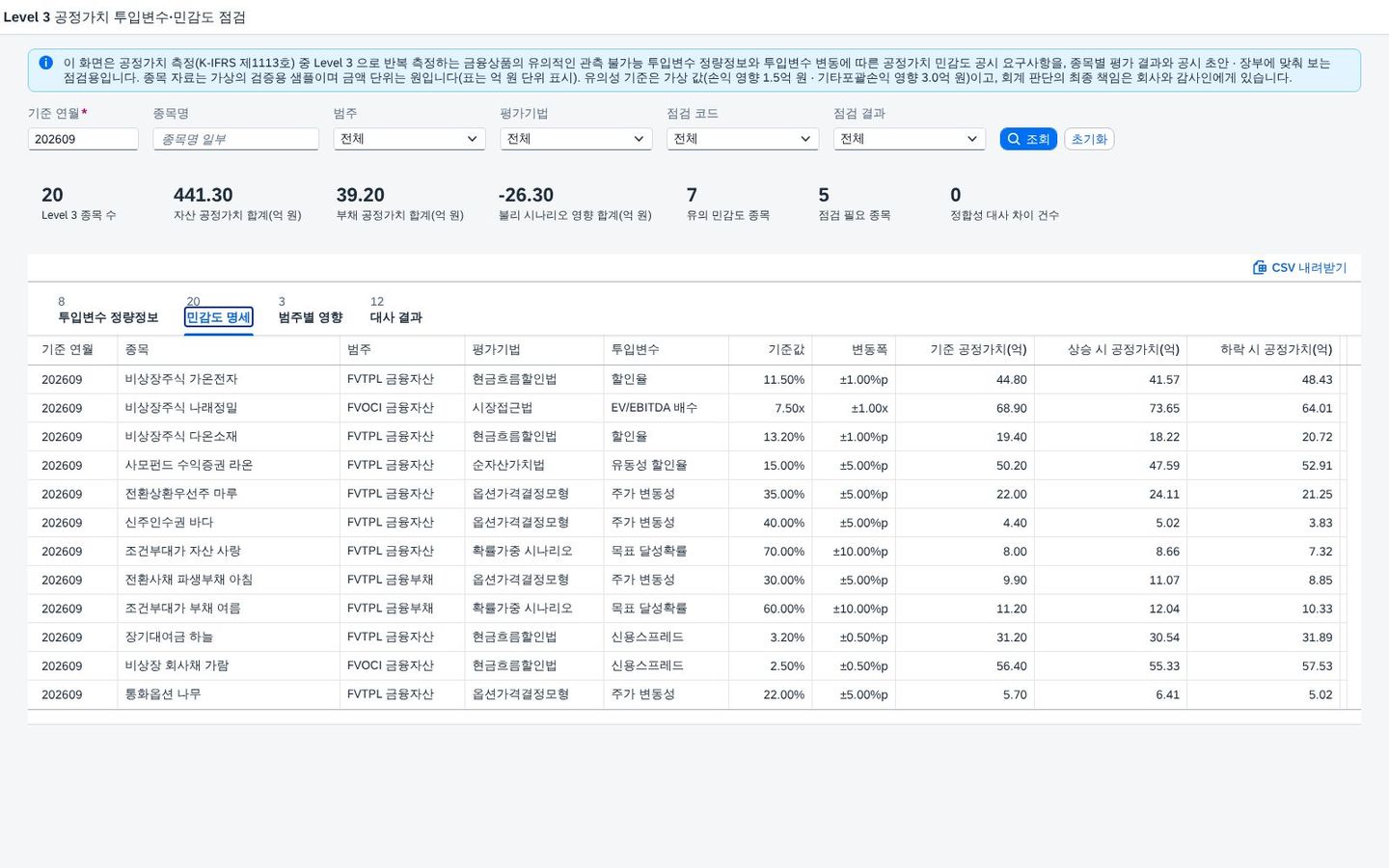Click the 조회 search button

coord(1028,139)
